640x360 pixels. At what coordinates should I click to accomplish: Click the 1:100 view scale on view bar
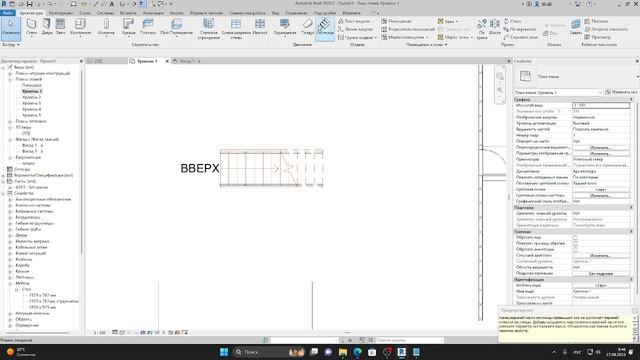[x=99, y=333]
